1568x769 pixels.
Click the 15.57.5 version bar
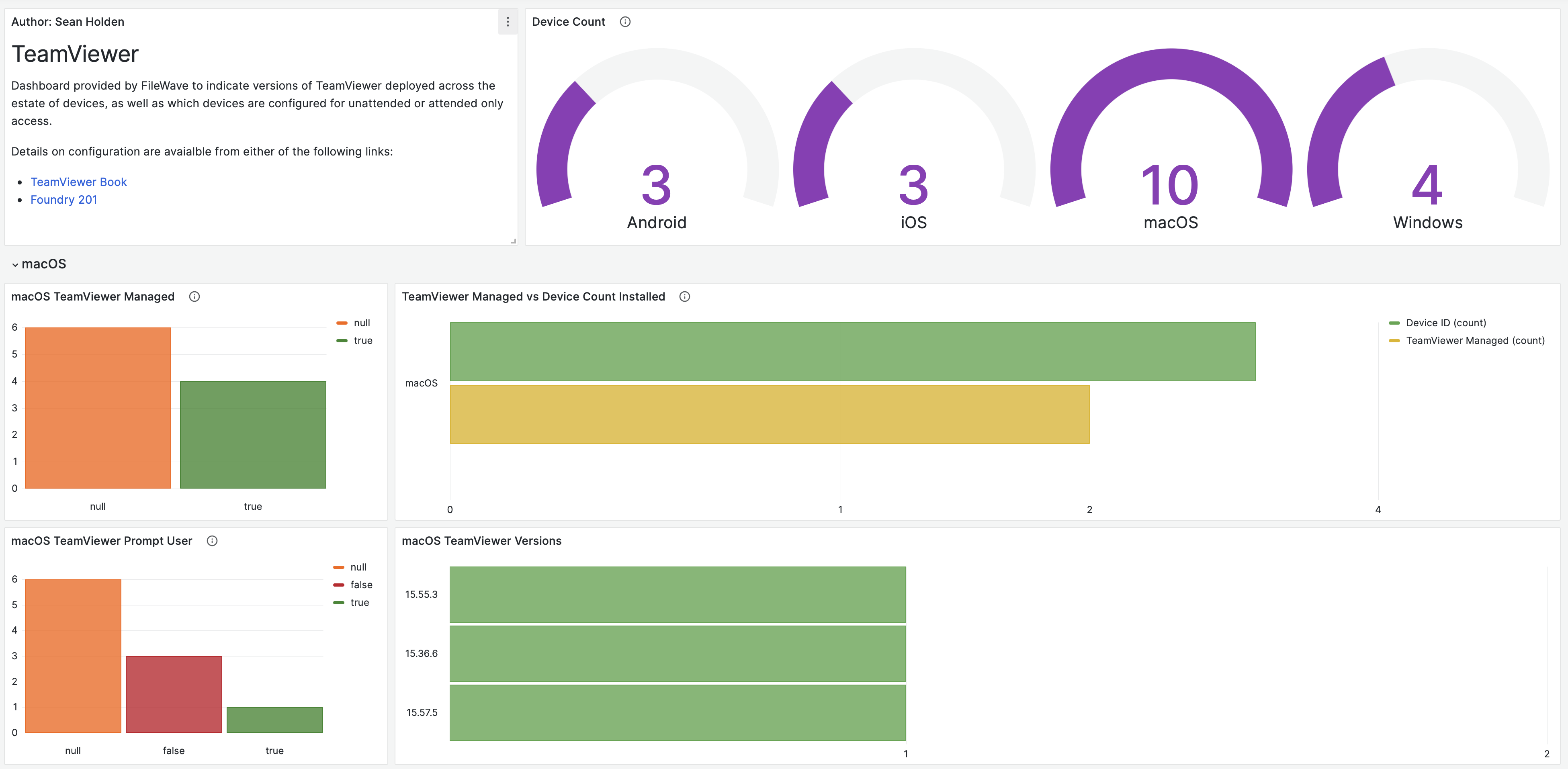(678, 712)
